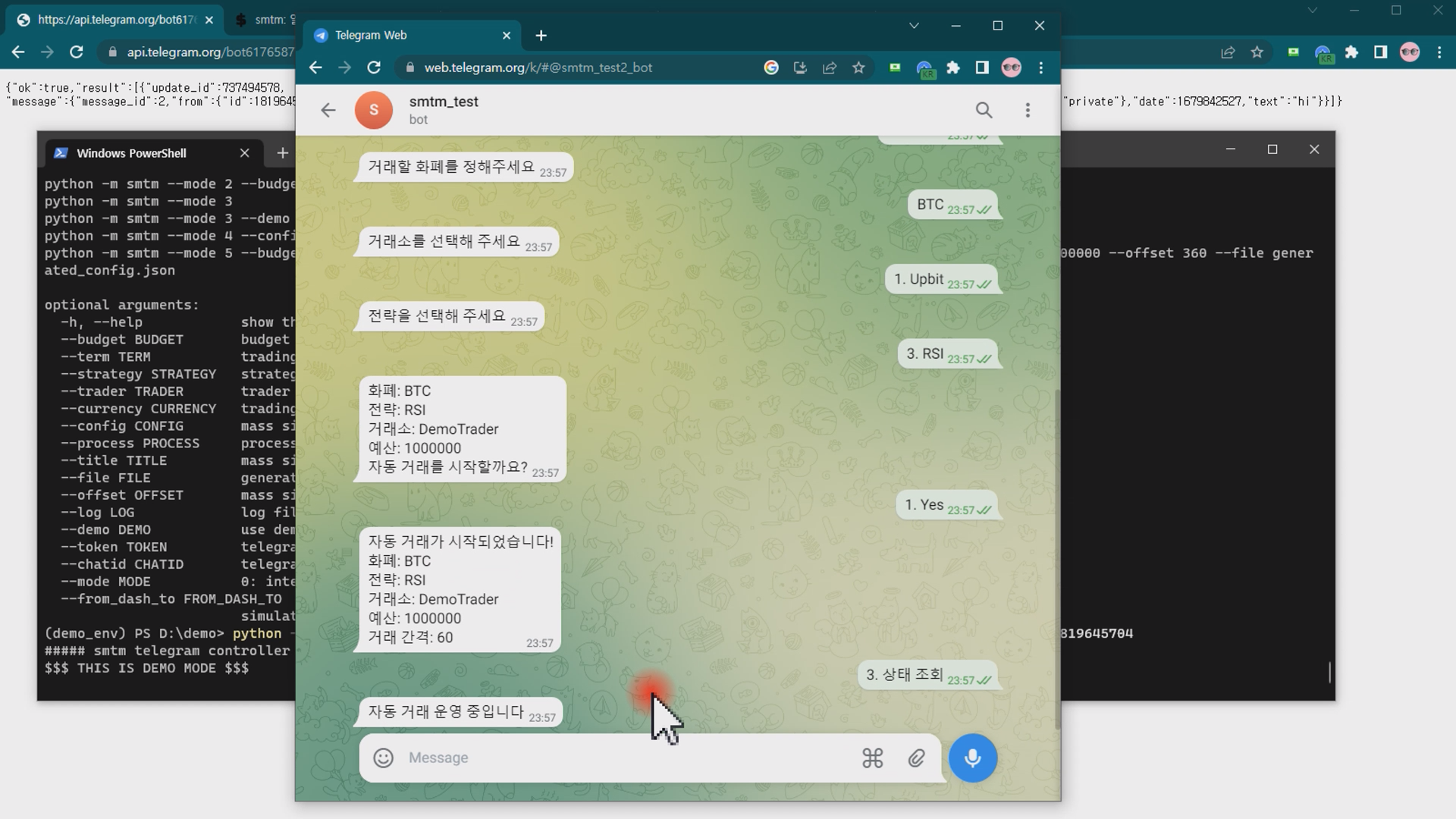Click the Message input field
Screen dimensions: 1456x819
[x=607, y=758]
